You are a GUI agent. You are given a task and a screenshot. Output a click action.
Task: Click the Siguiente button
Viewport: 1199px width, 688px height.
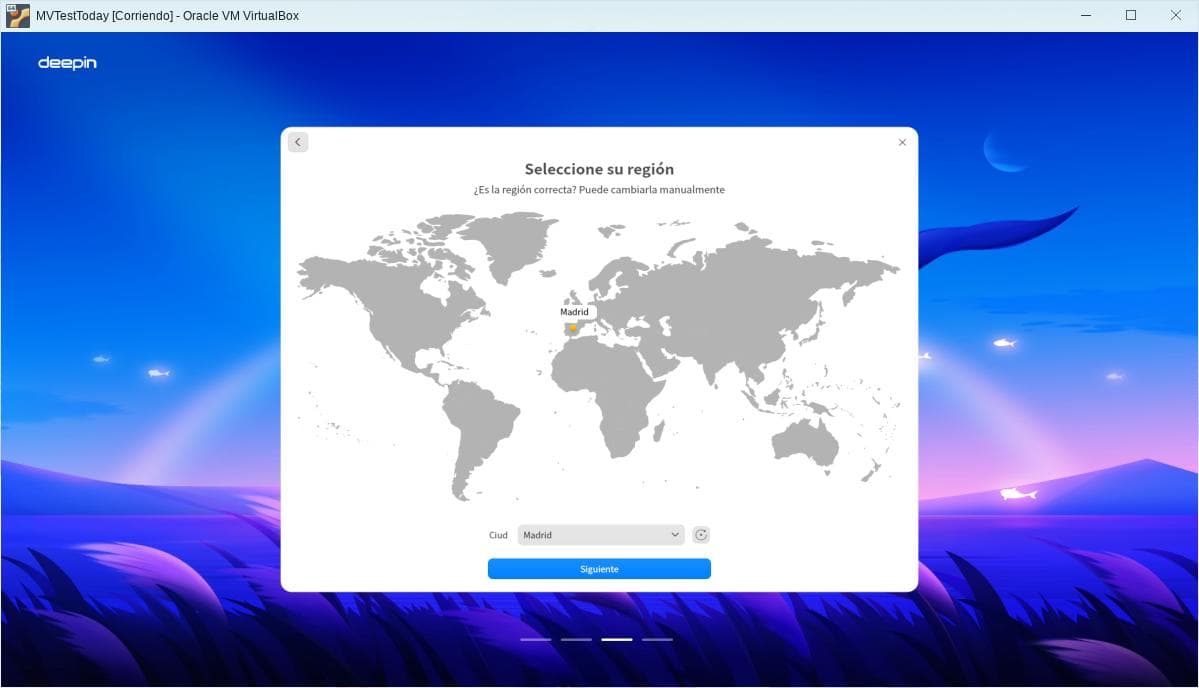click(600, 569)
